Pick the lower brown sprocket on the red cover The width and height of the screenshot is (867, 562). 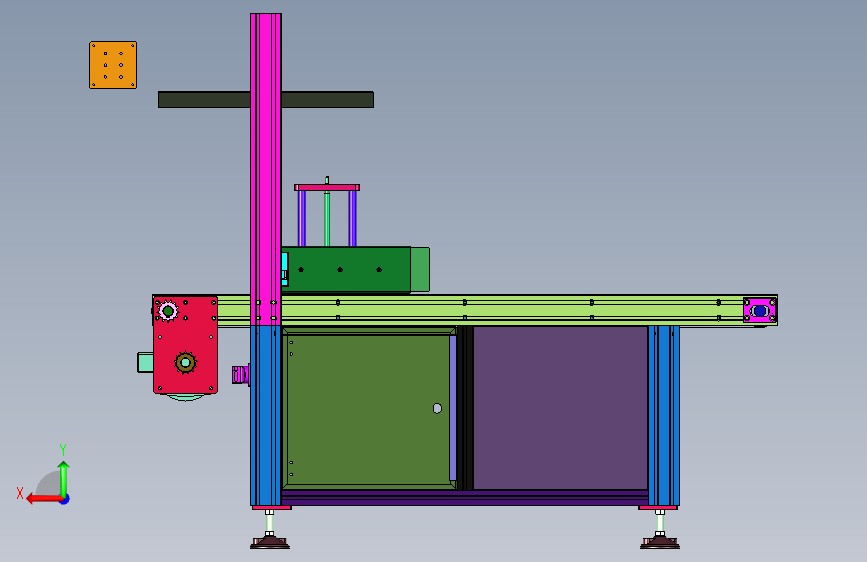(186, 363)
